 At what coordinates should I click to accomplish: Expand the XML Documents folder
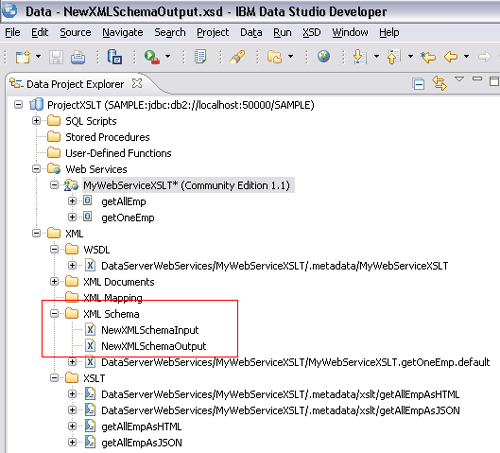click(x=54, y=282)
